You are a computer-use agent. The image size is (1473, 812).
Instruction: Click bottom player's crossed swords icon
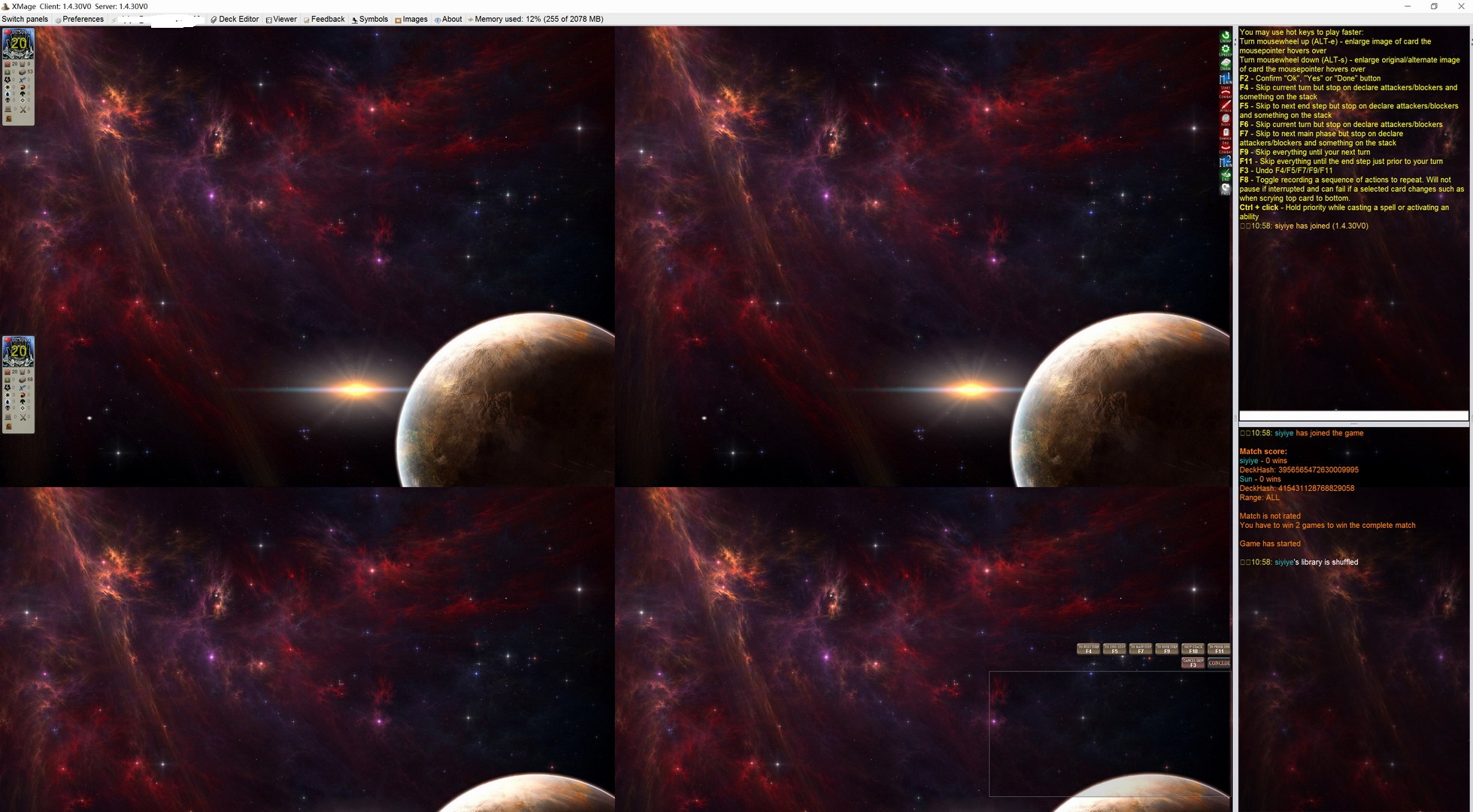tap(23, 417)
